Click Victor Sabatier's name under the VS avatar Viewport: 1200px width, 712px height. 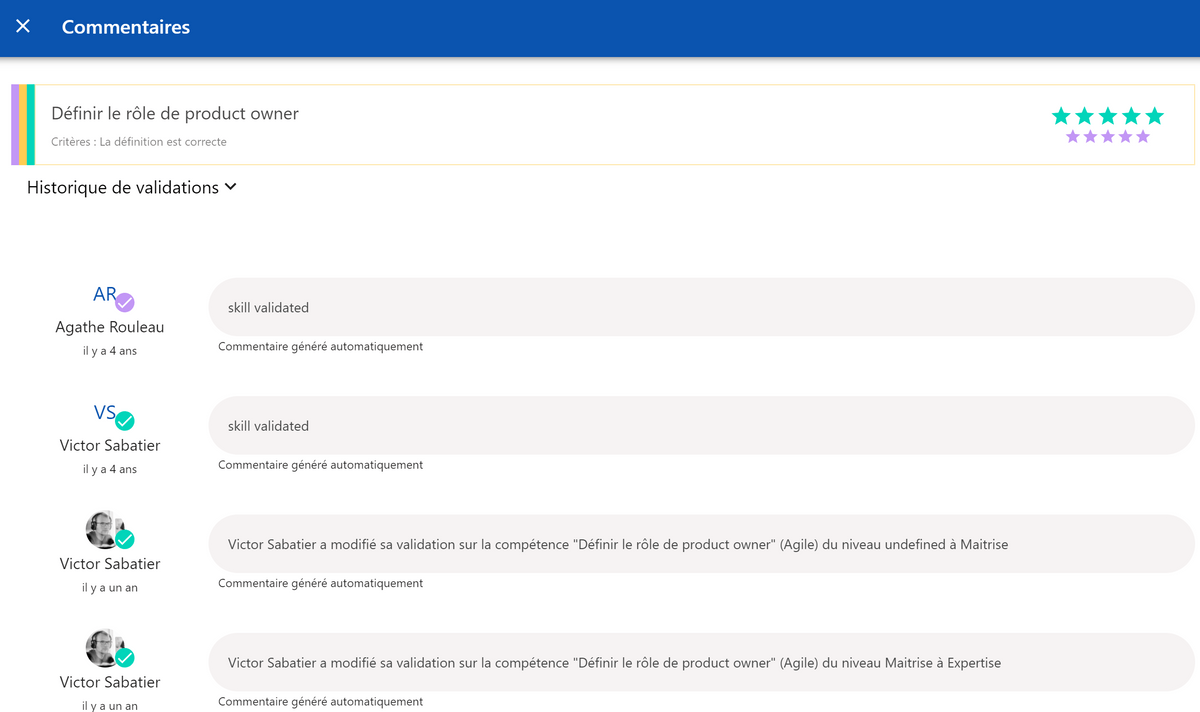pos(110,445)
